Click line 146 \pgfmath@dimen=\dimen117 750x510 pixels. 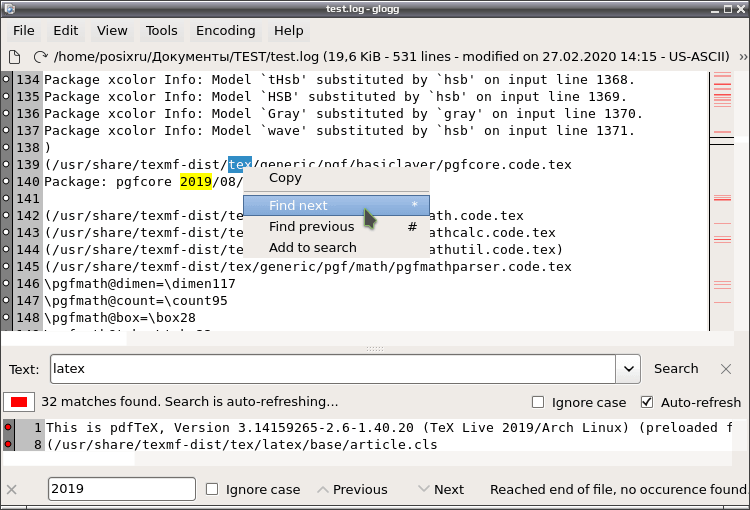tap(140, 284)
